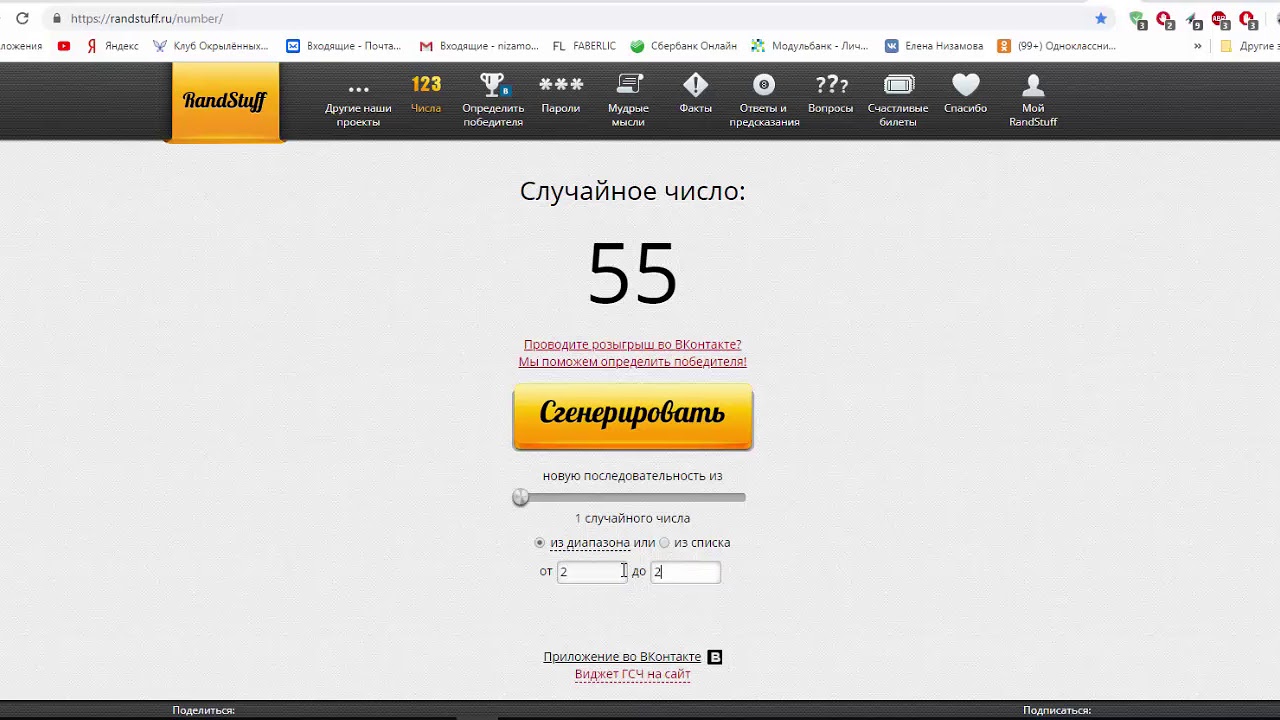Viewport: 1280px width, 720px height.
Task: Open Сбербанк Онлайн bookmark
Action: pos(684,46)
